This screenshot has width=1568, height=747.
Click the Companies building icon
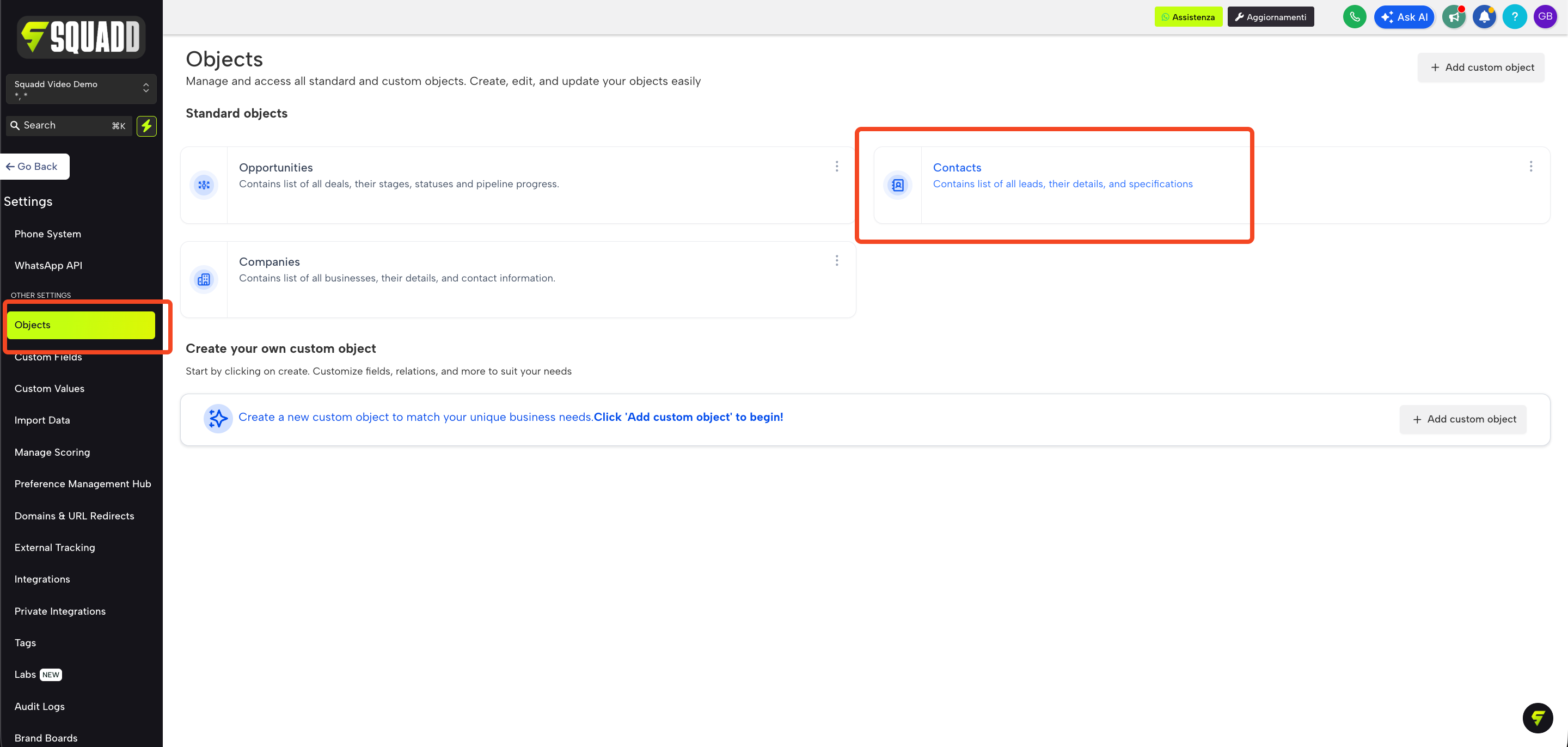click(204, 280)
